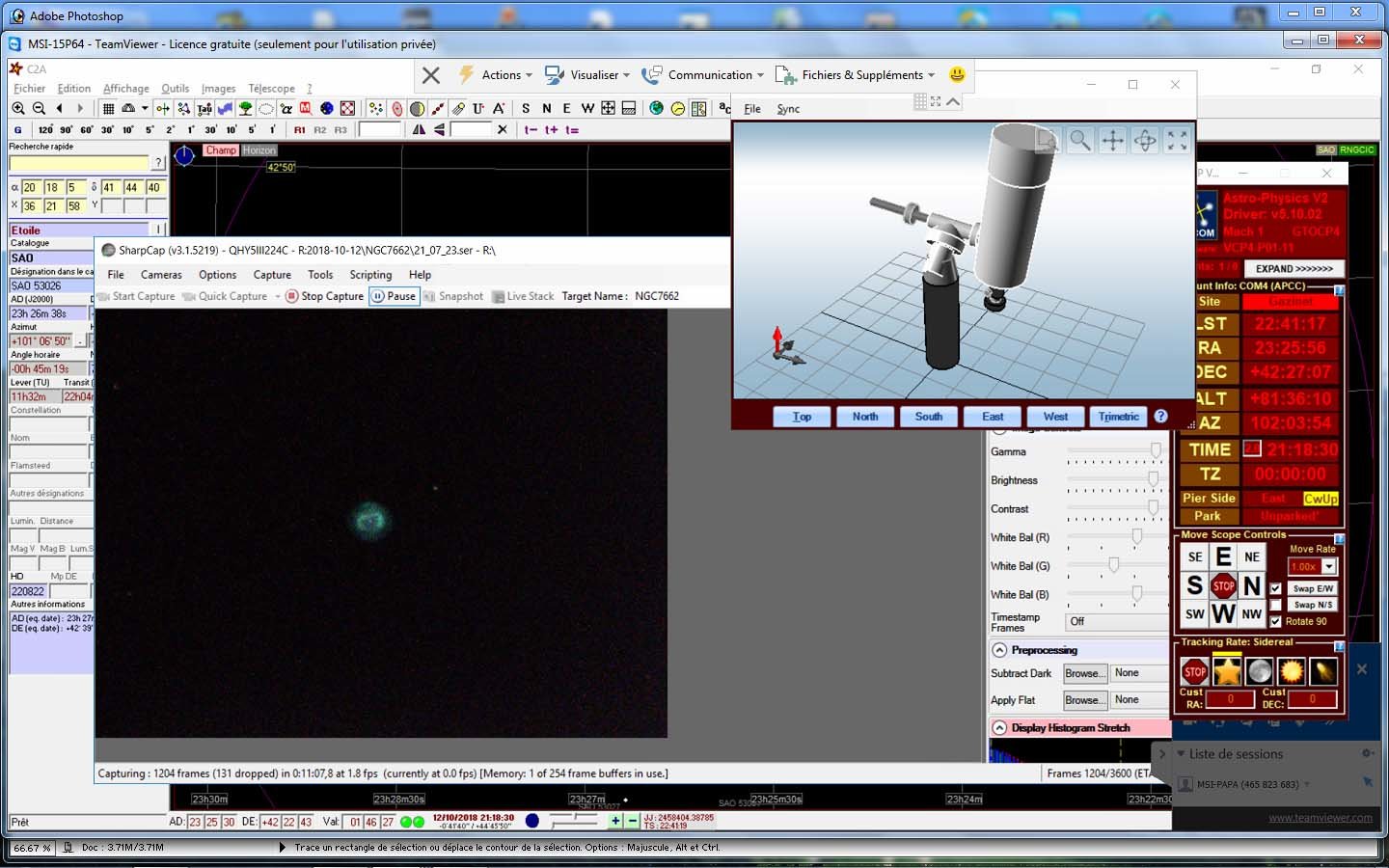Click the Stop Capture button
The width and height of the screenshot is (1389, 868).
[324, 296]
